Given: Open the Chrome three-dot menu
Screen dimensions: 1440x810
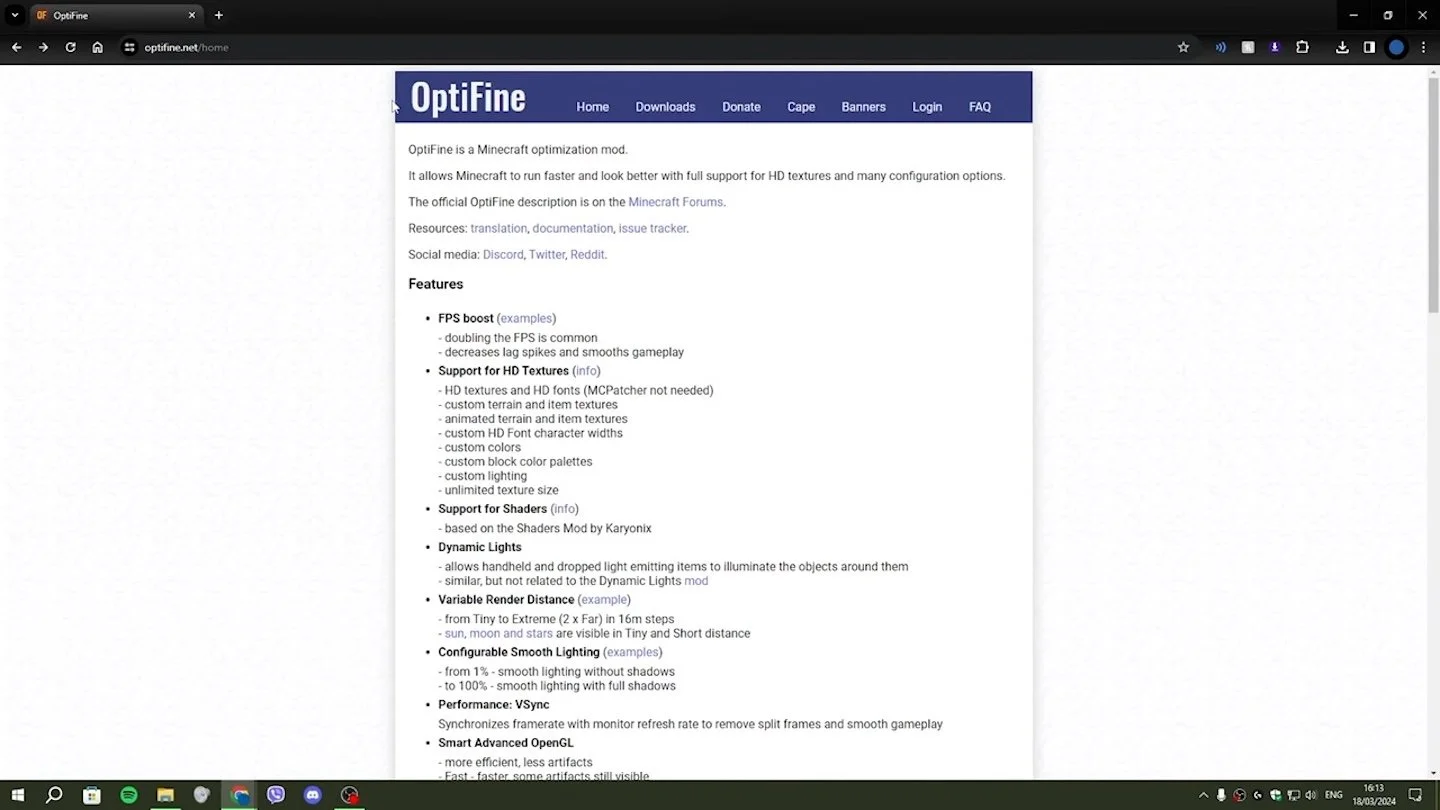Looking at the screenshot, I should [1423, 47].
